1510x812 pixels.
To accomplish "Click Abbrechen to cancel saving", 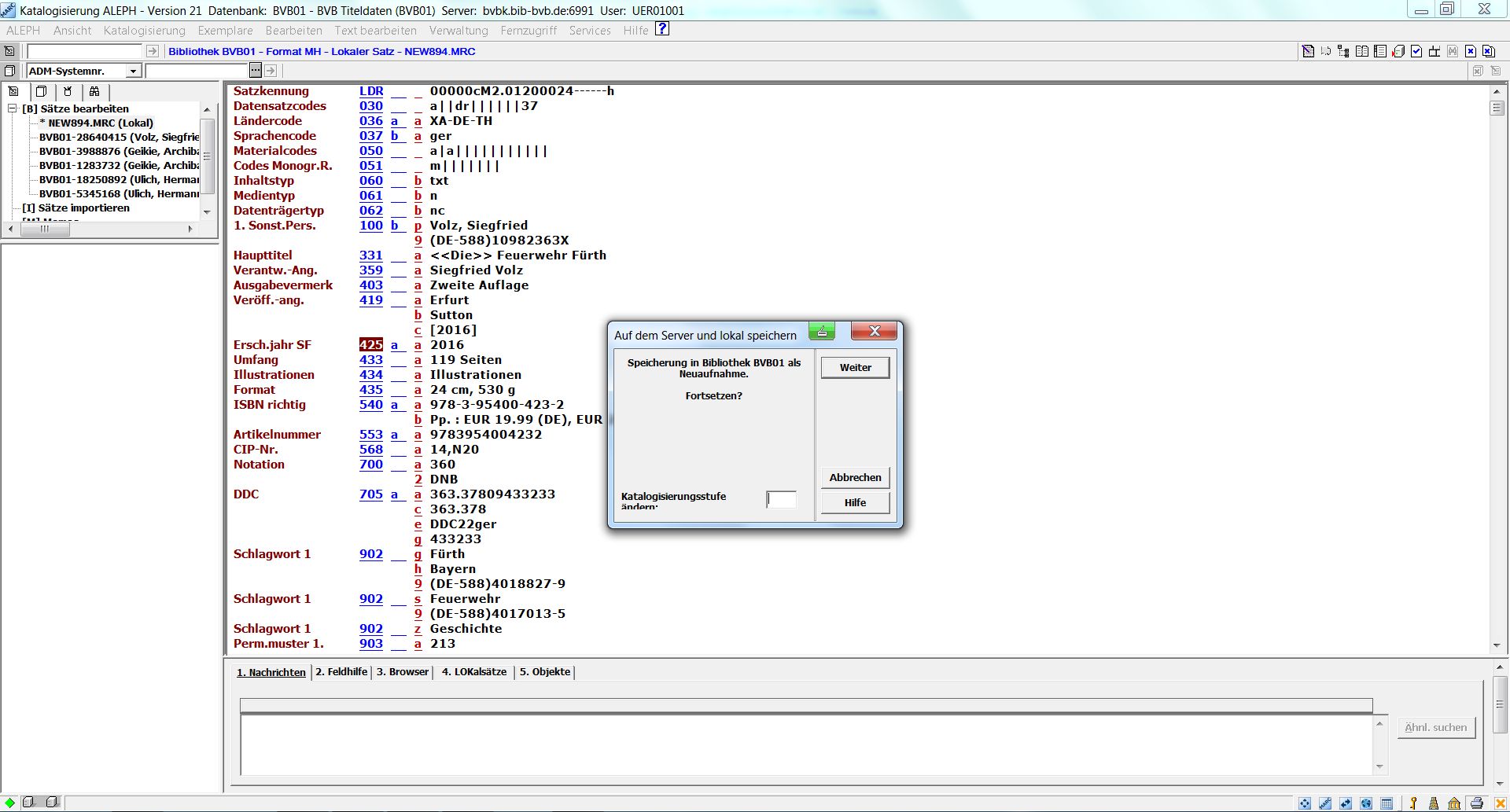I will [855, 478].
